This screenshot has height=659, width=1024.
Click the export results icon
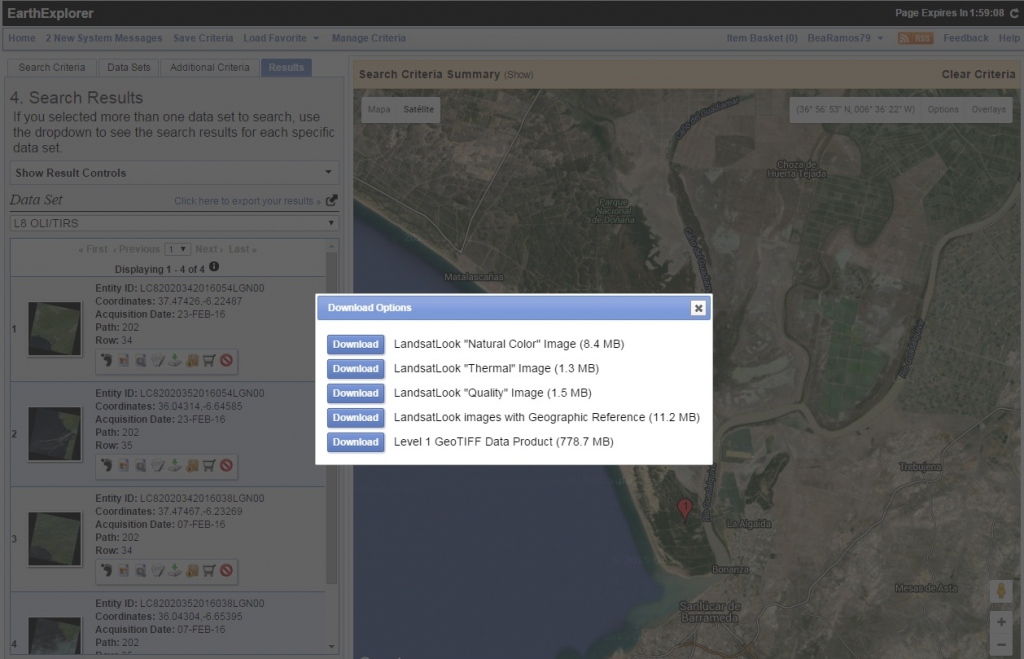click(x=332, y=200)
